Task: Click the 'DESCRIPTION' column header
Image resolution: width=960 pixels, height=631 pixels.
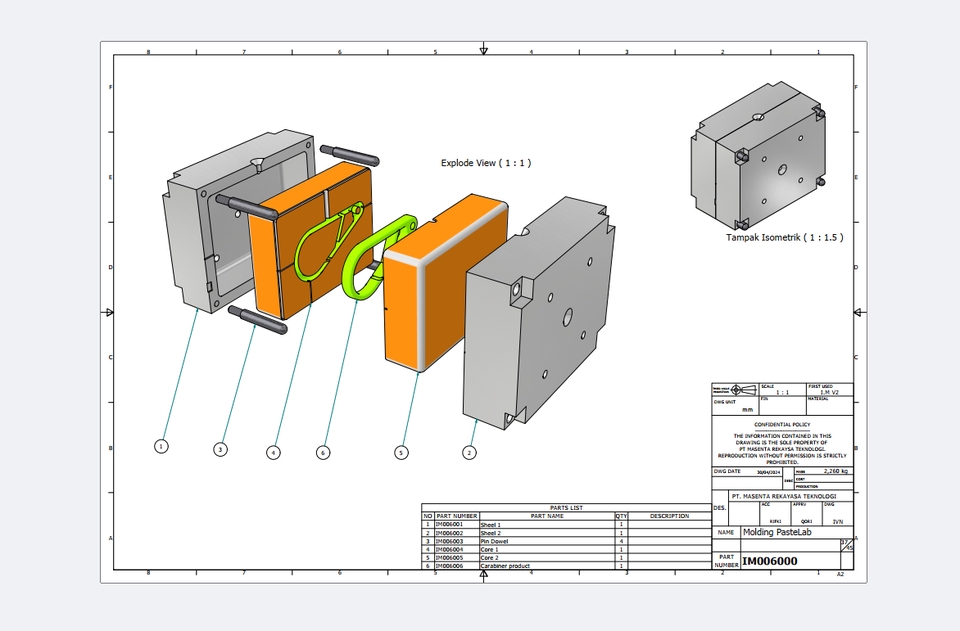Action: coord(669,516)
